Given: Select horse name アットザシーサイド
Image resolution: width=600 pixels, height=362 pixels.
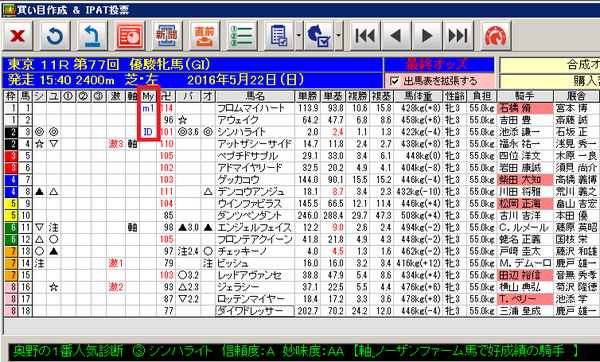Looking at the screenshot, I should click(x=254, y=144).
